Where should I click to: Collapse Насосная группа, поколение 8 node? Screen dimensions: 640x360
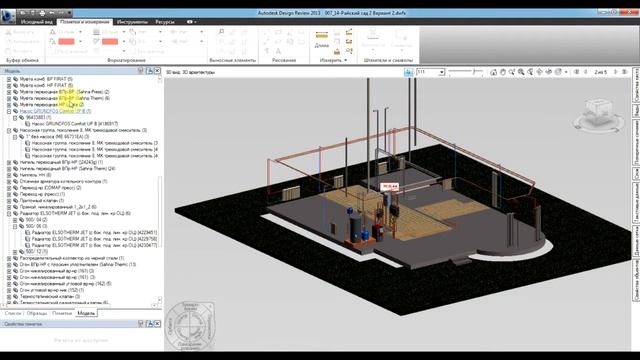[9, 130]
